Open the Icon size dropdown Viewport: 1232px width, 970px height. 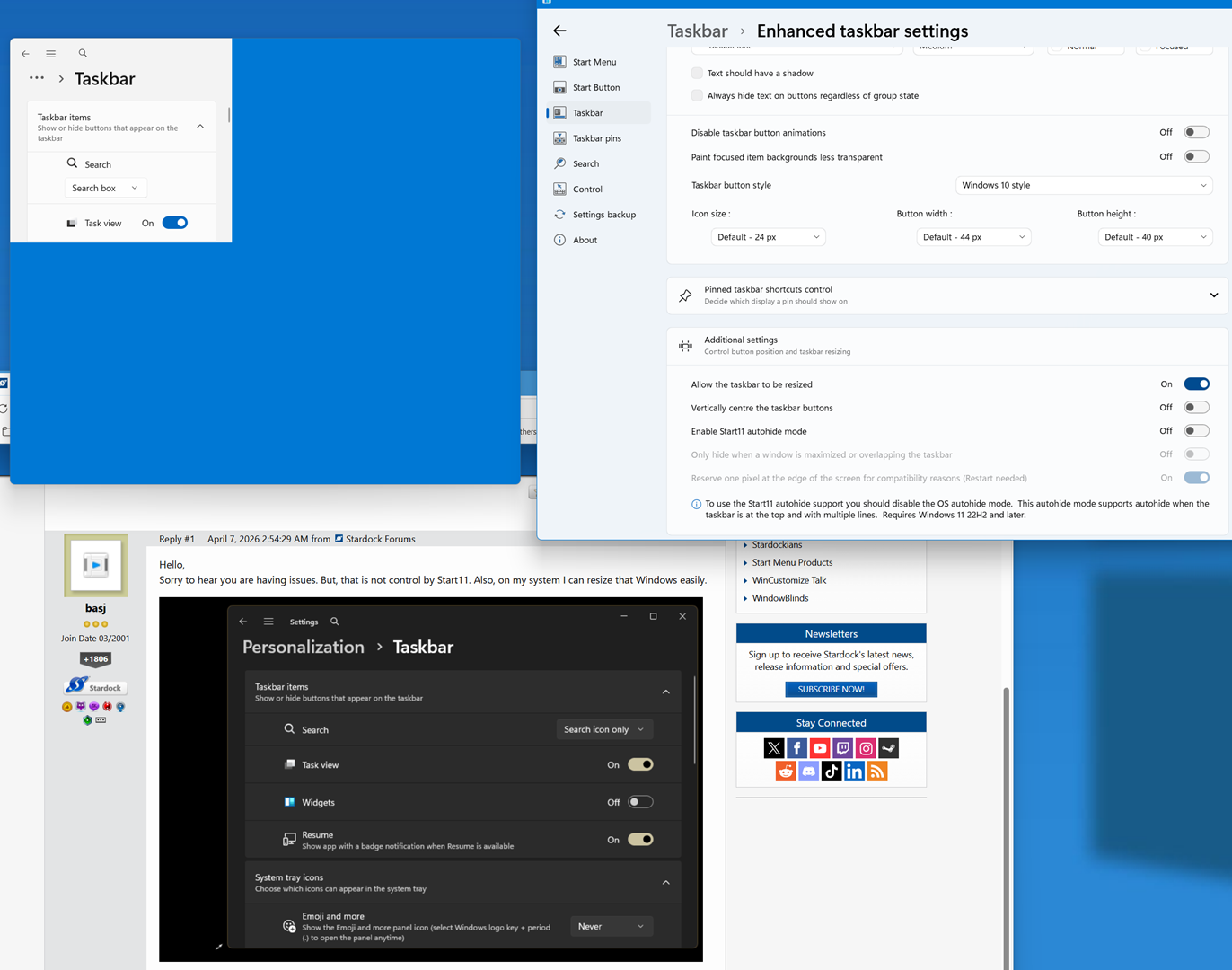(x=768, y=237)
